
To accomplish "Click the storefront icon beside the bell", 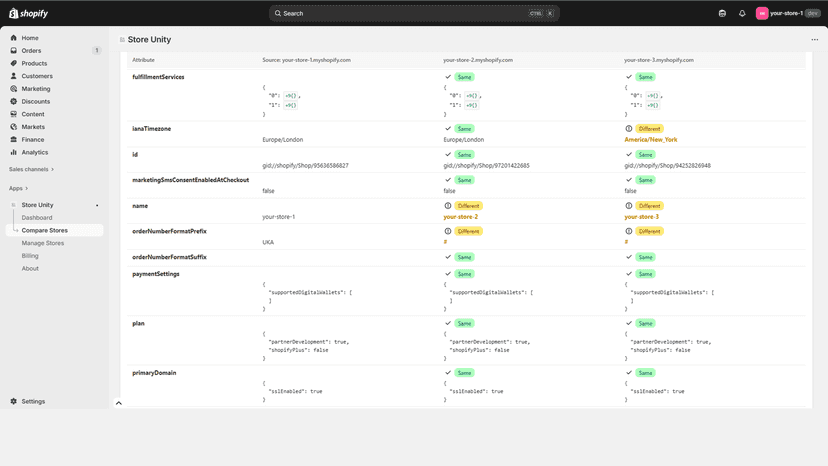I will click(x=722, y=13).
